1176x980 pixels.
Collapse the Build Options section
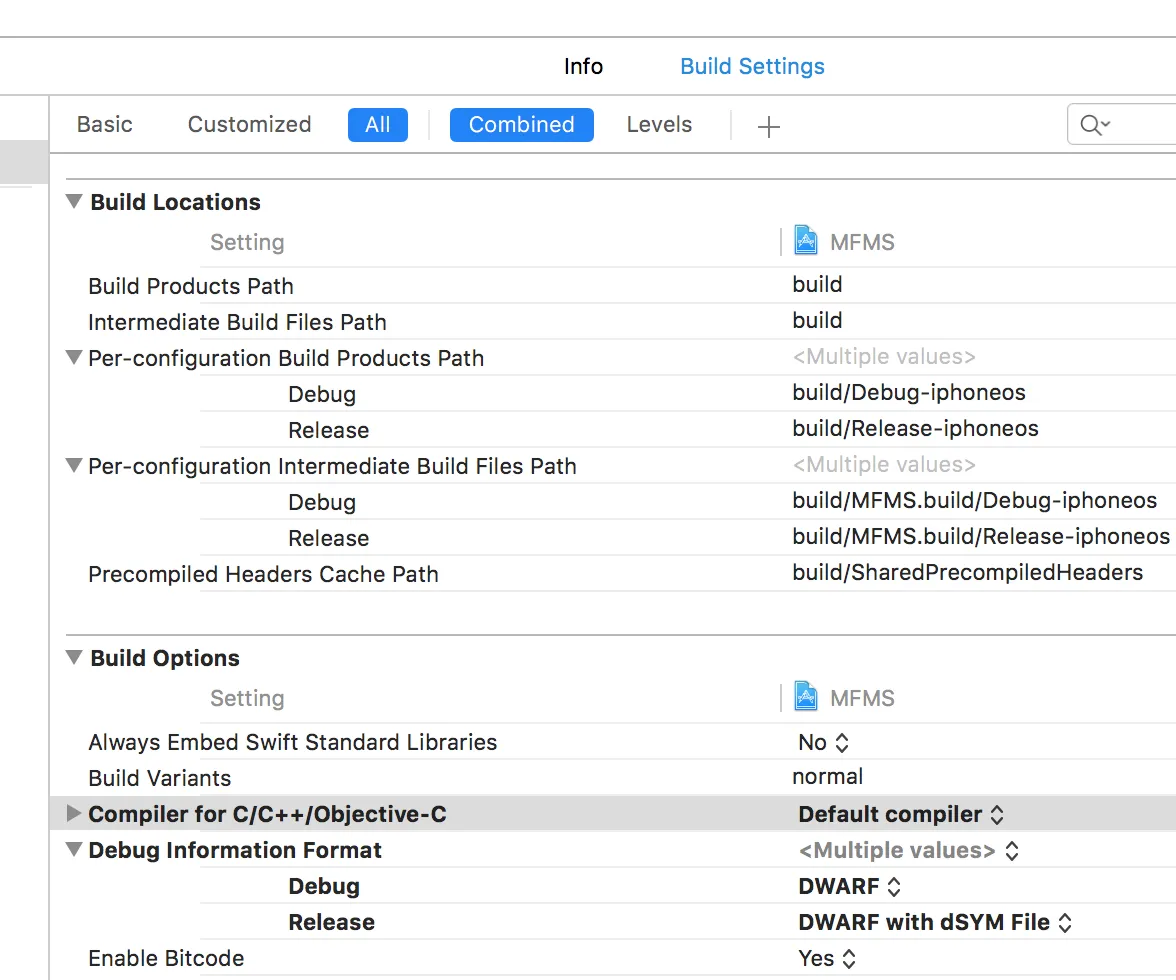pyautogui.click(x=74, y=657)
